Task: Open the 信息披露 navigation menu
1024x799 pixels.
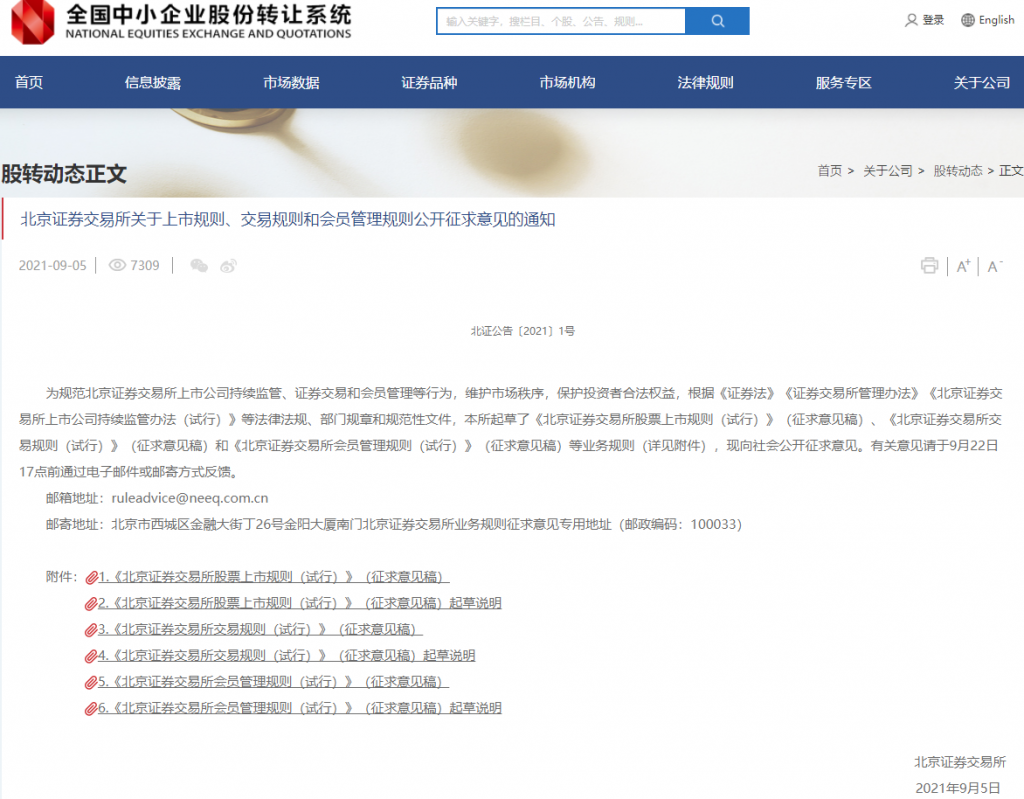Action: pos(153,82)
